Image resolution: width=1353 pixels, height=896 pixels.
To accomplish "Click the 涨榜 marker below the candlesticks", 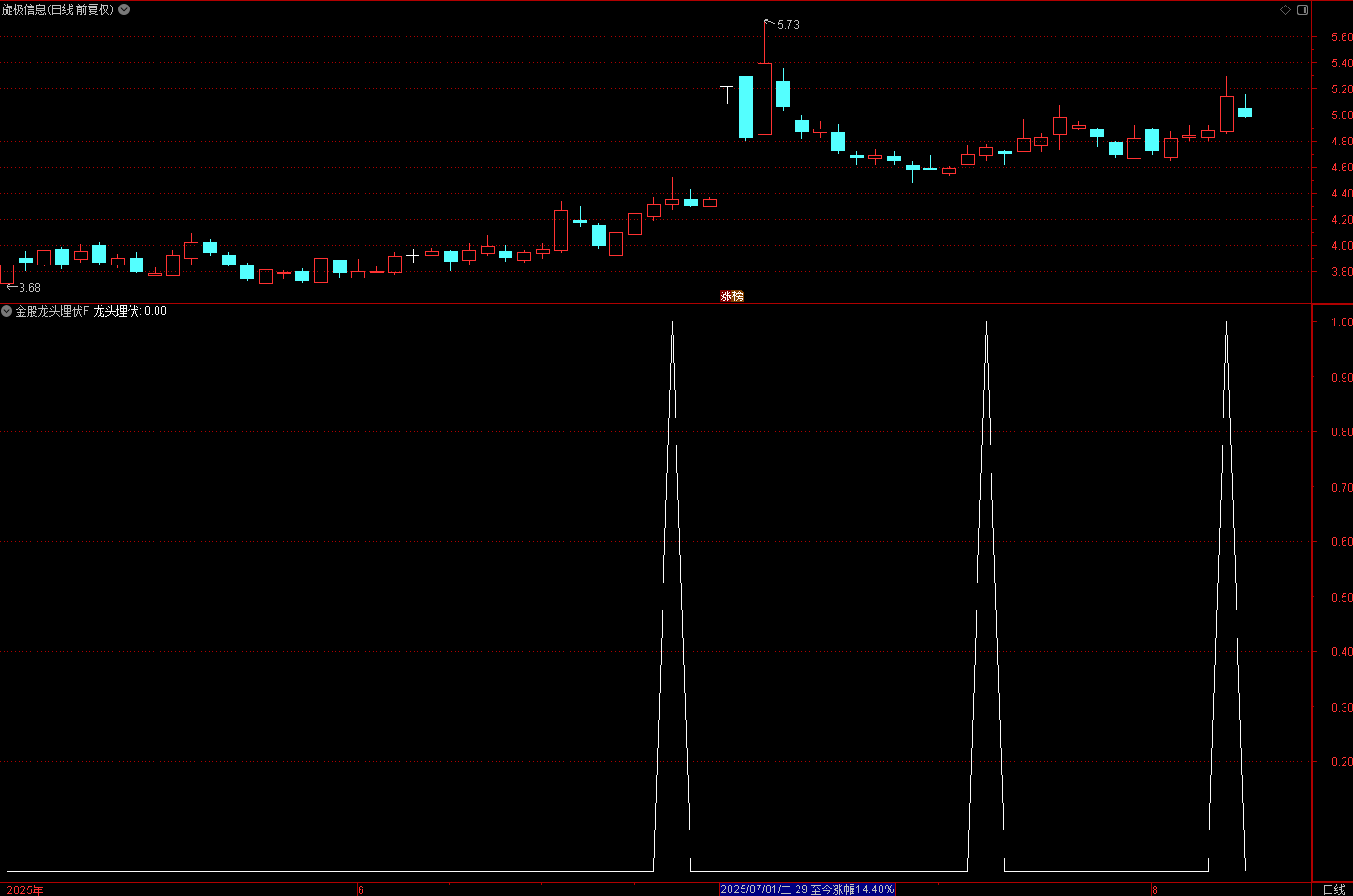I will [x=732, y=295].
